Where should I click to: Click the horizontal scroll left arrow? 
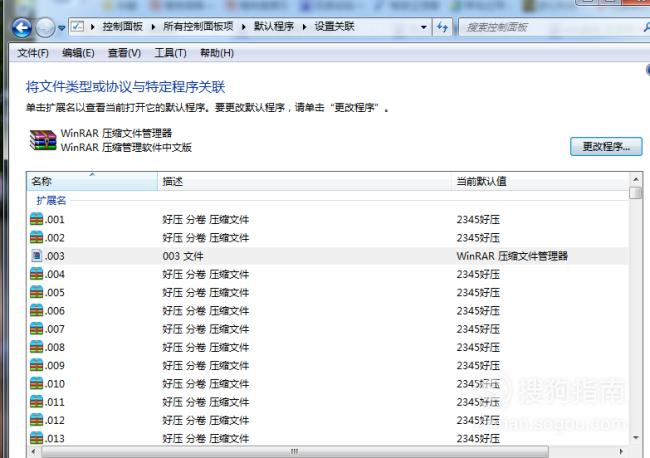click(33, 451)
